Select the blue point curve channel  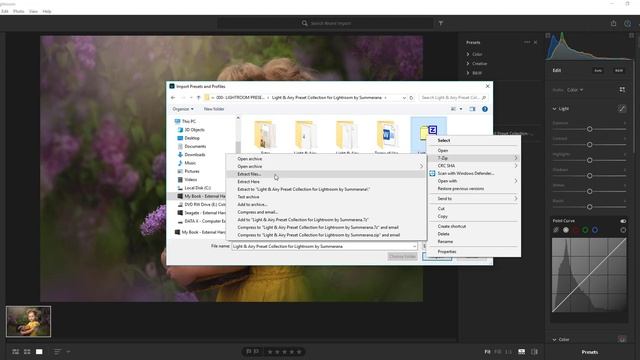coord(595,230)
